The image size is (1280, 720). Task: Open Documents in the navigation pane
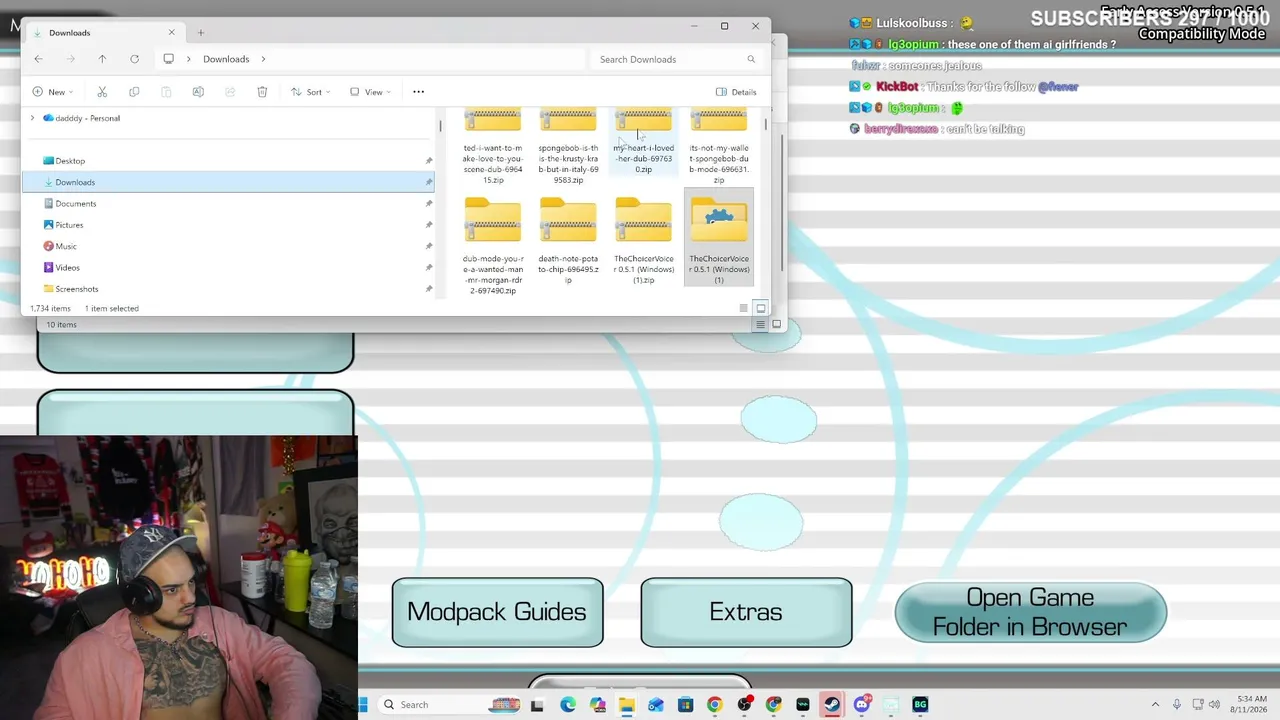click(x=76, y=204)
